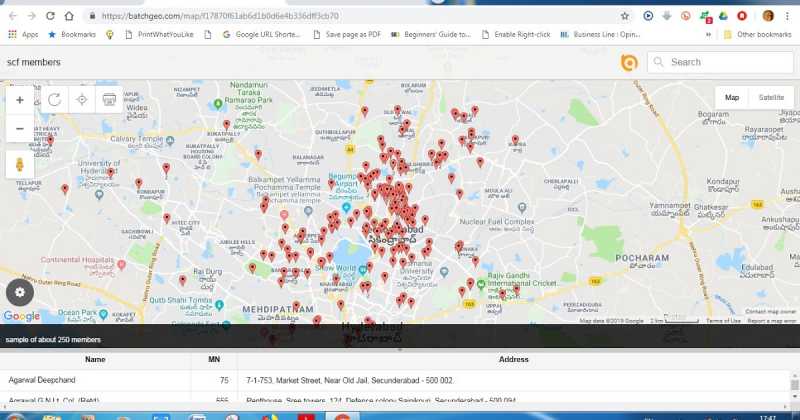Sort table by Name column header
Image resolution: width=800 pixels, height=420 pixels.
(95, 359)
